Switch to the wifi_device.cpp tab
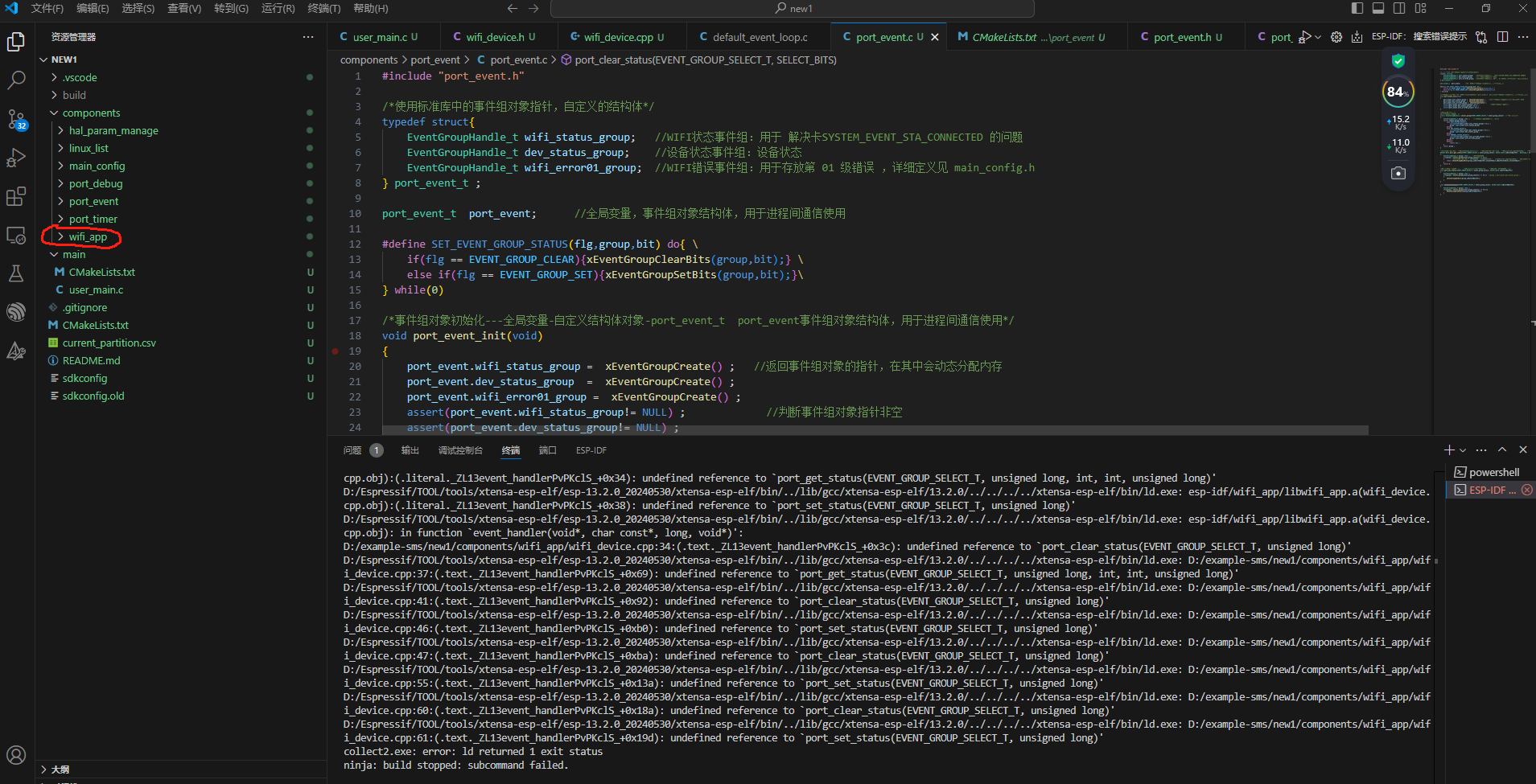The image size is (1536, 784). (x=617, y=37)
